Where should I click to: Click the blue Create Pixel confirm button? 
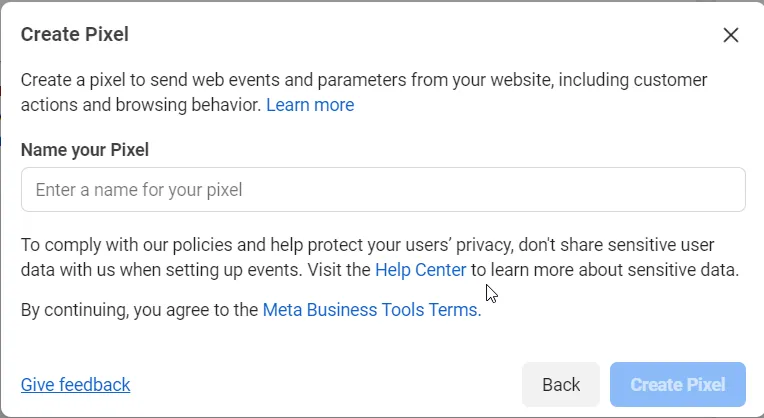point(677,385)
